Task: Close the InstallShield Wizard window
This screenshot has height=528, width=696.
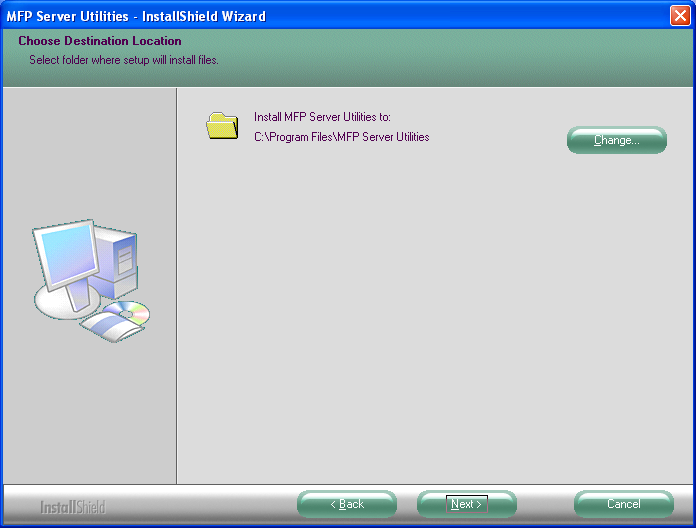Action: tap(680, 16)
